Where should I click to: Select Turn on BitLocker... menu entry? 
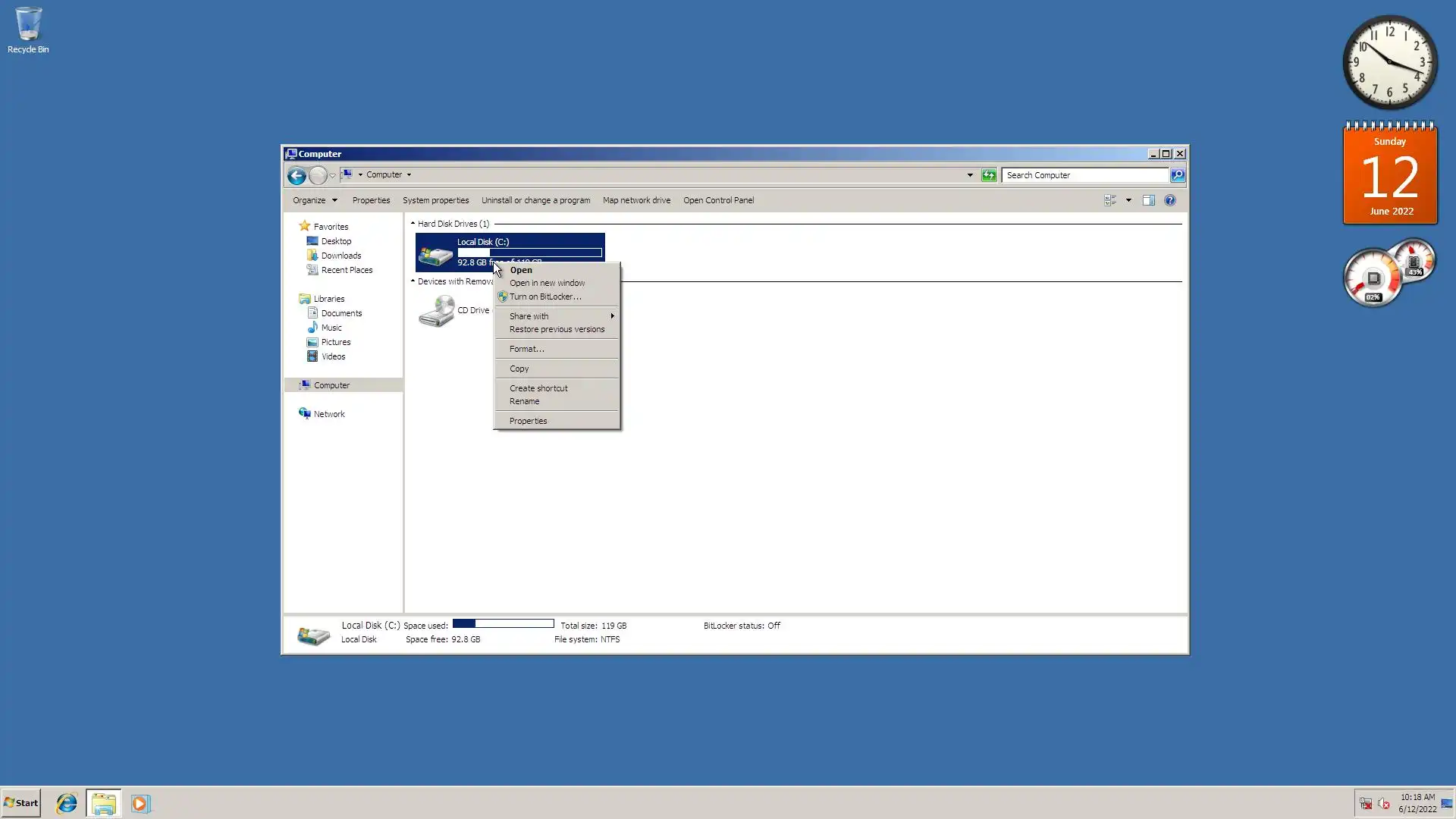click(x=544, y=297)
